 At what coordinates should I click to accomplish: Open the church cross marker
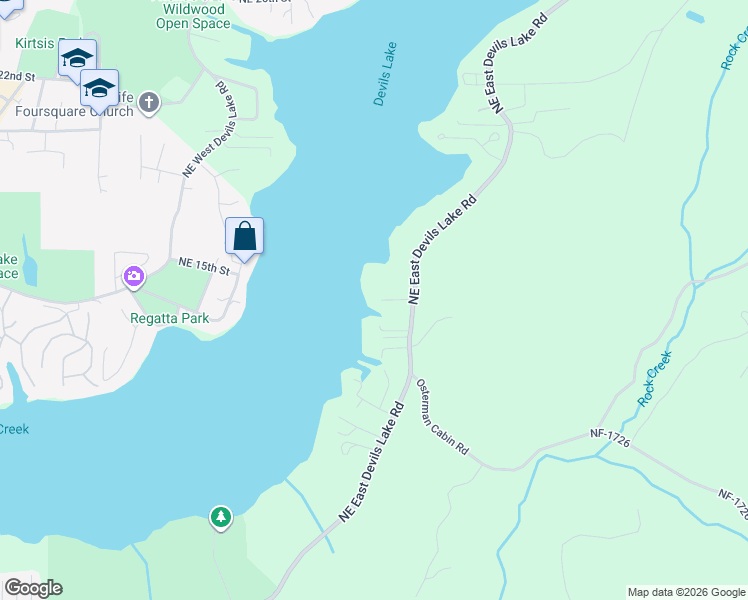point(149,103)
